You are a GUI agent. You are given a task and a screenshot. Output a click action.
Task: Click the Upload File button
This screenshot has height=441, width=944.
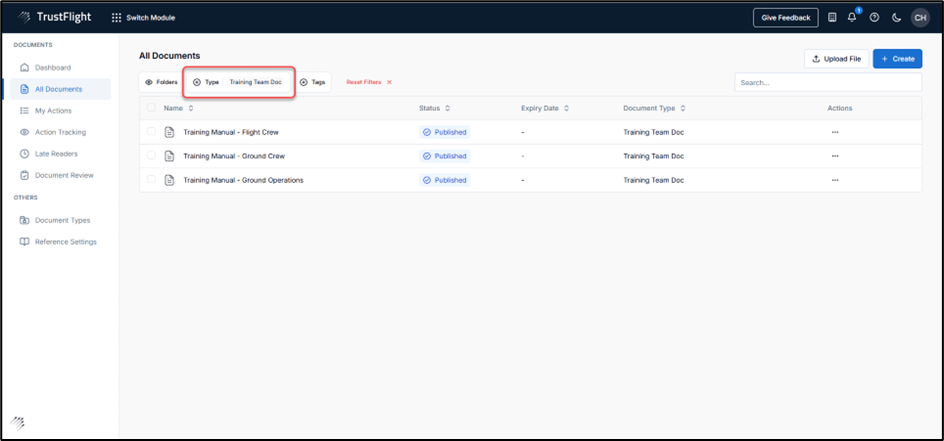[x=835, y=59]
